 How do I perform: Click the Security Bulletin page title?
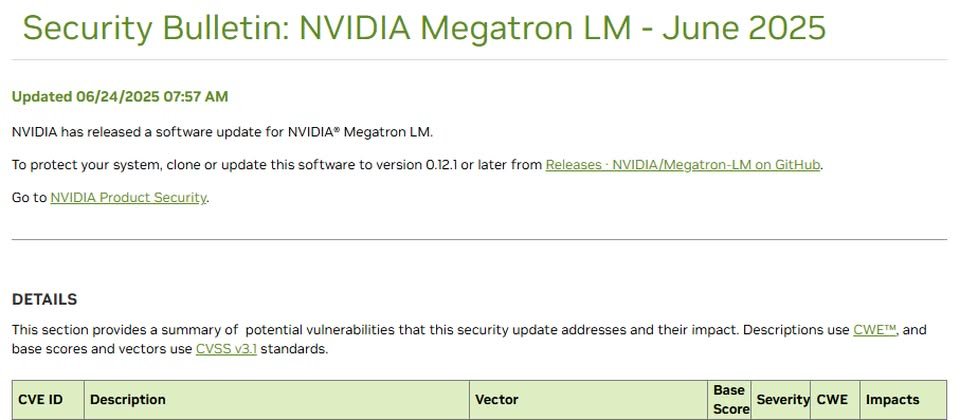pyautogui.click(x=424, y=28)
